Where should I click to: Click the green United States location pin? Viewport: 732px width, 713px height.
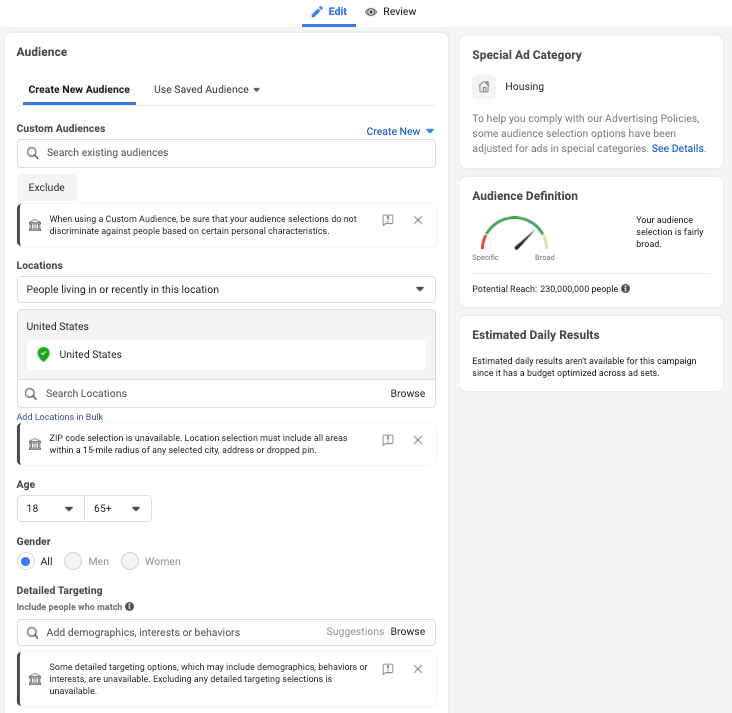pos(43,355)
